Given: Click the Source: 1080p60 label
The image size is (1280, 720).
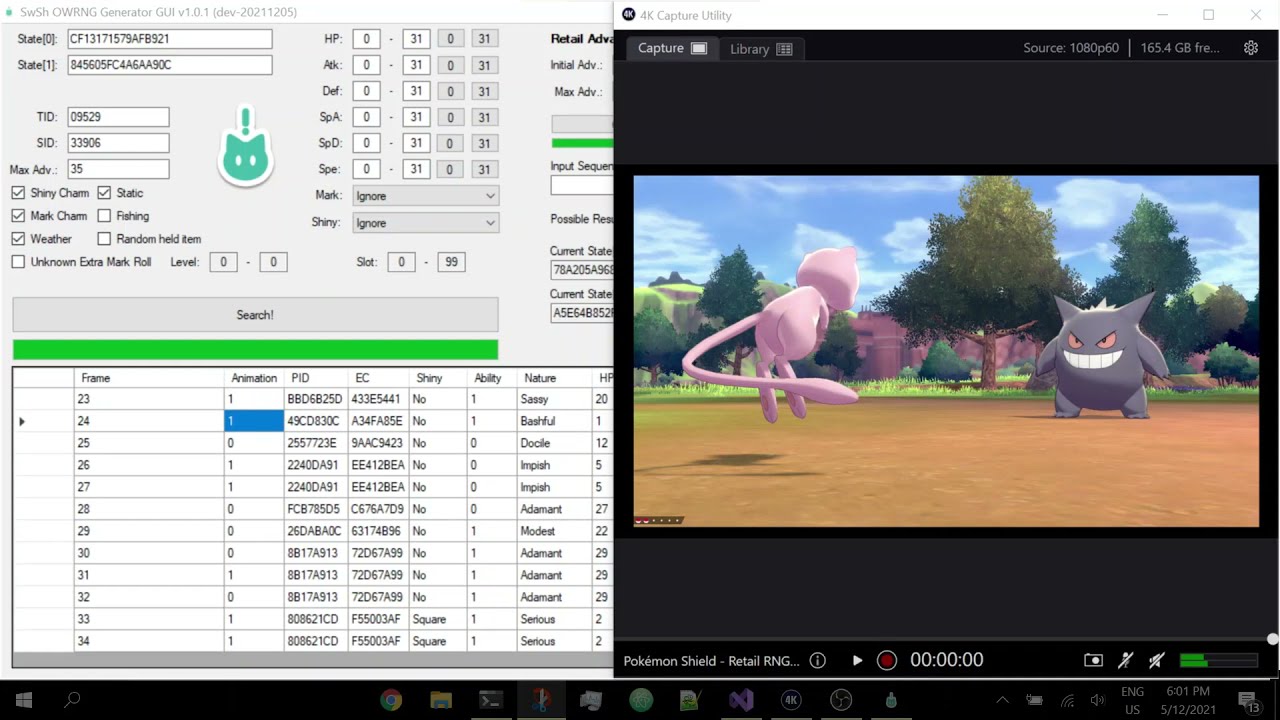Looking at the screenshot, I should pyautogui.click(x=1071, y=48).
